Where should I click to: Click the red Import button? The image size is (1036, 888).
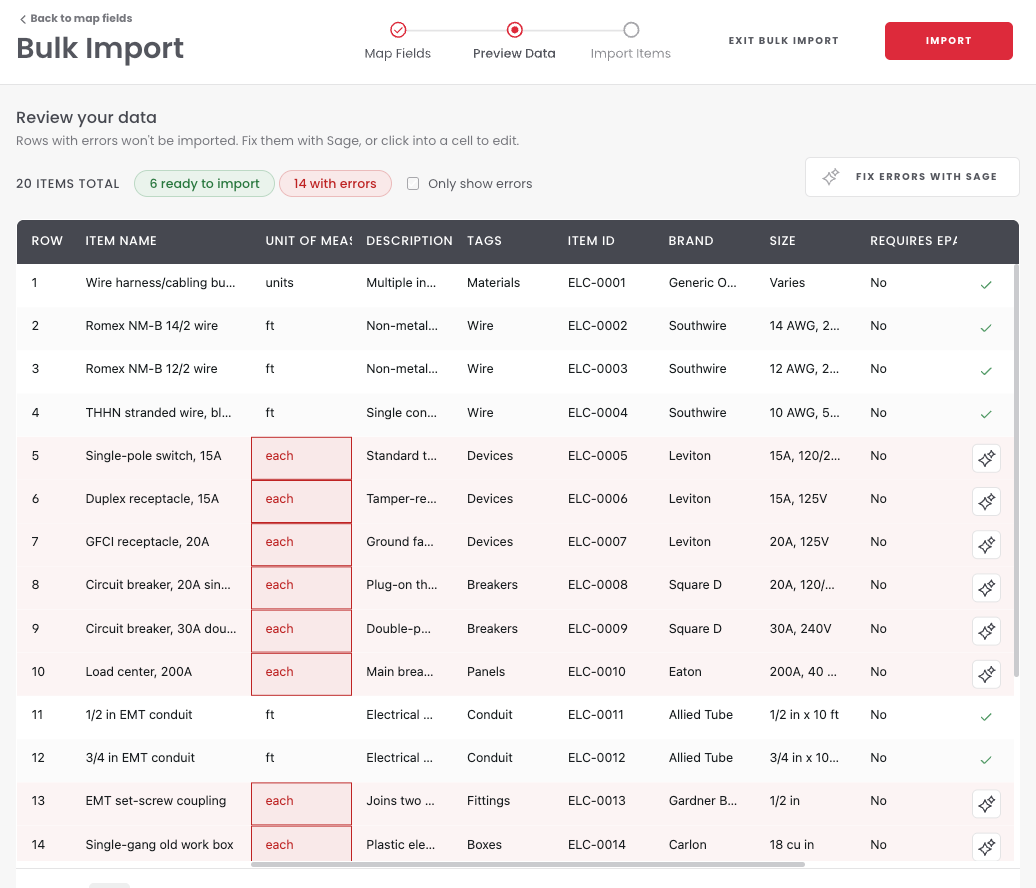(x=948, y=41)
